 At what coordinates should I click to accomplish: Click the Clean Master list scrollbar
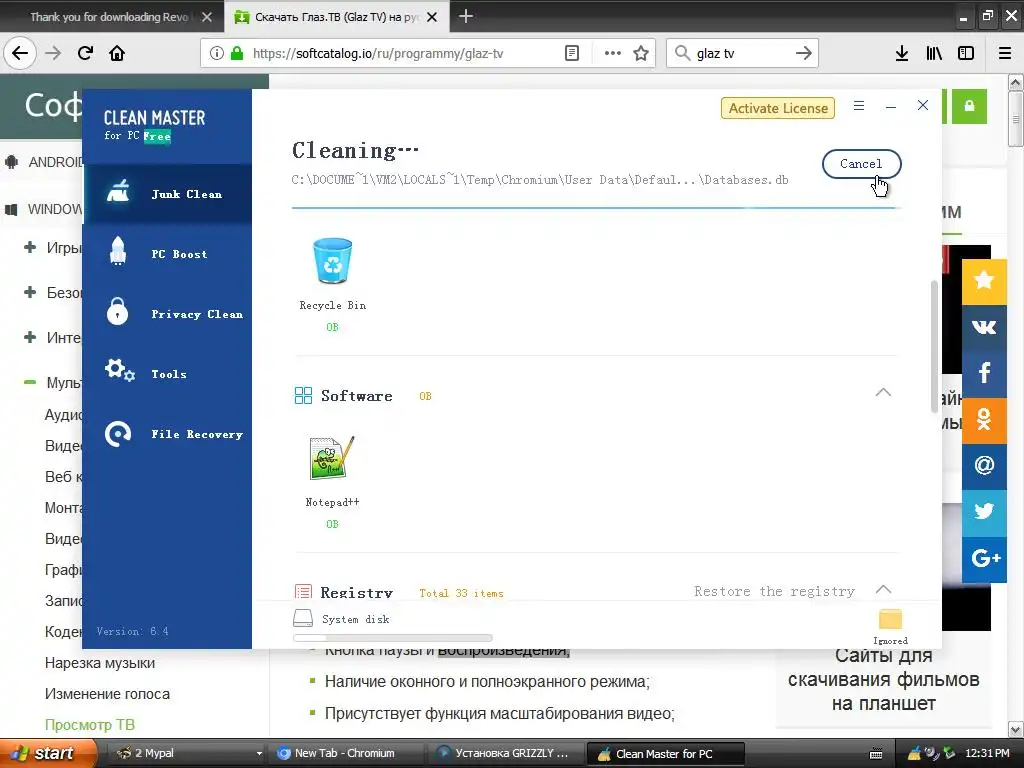(934, 346)
